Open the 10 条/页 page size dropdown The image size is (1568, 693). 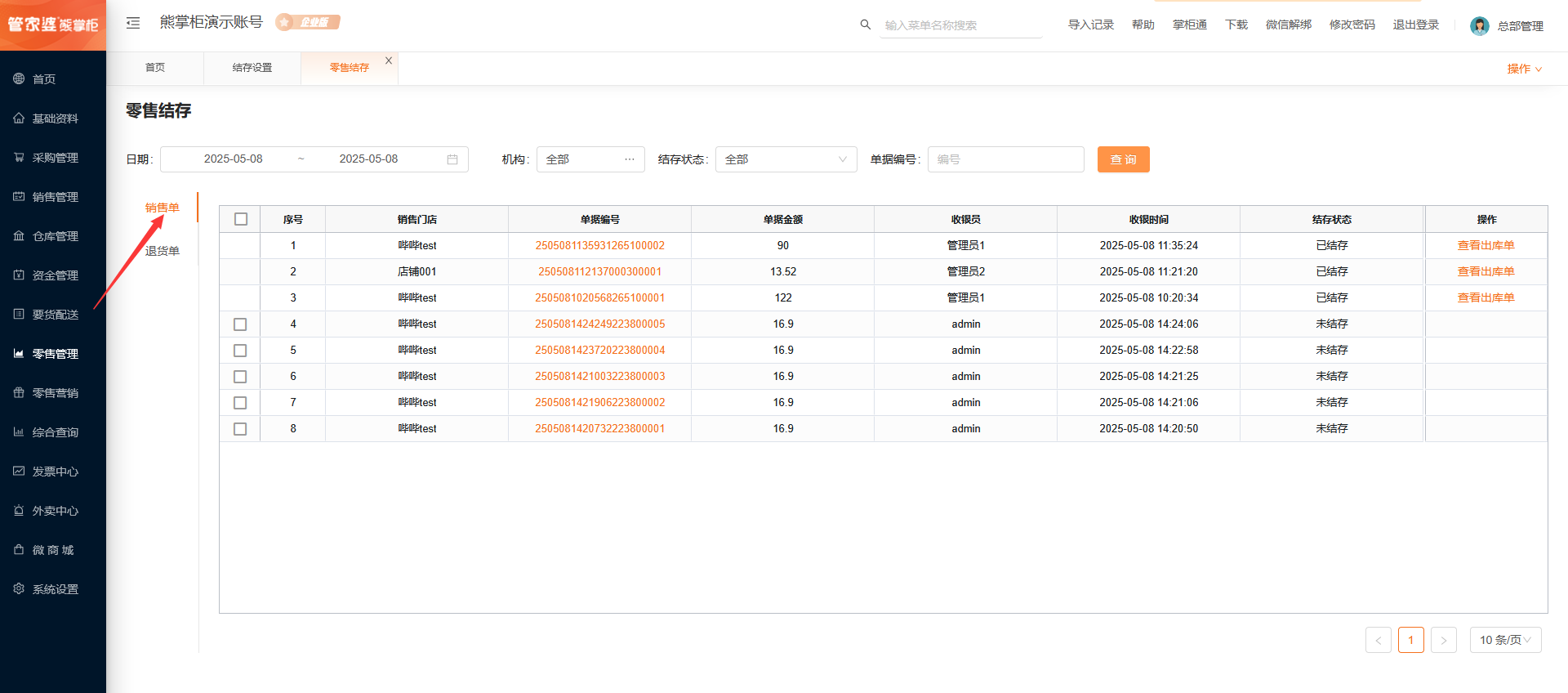(x=1505, y=640)
